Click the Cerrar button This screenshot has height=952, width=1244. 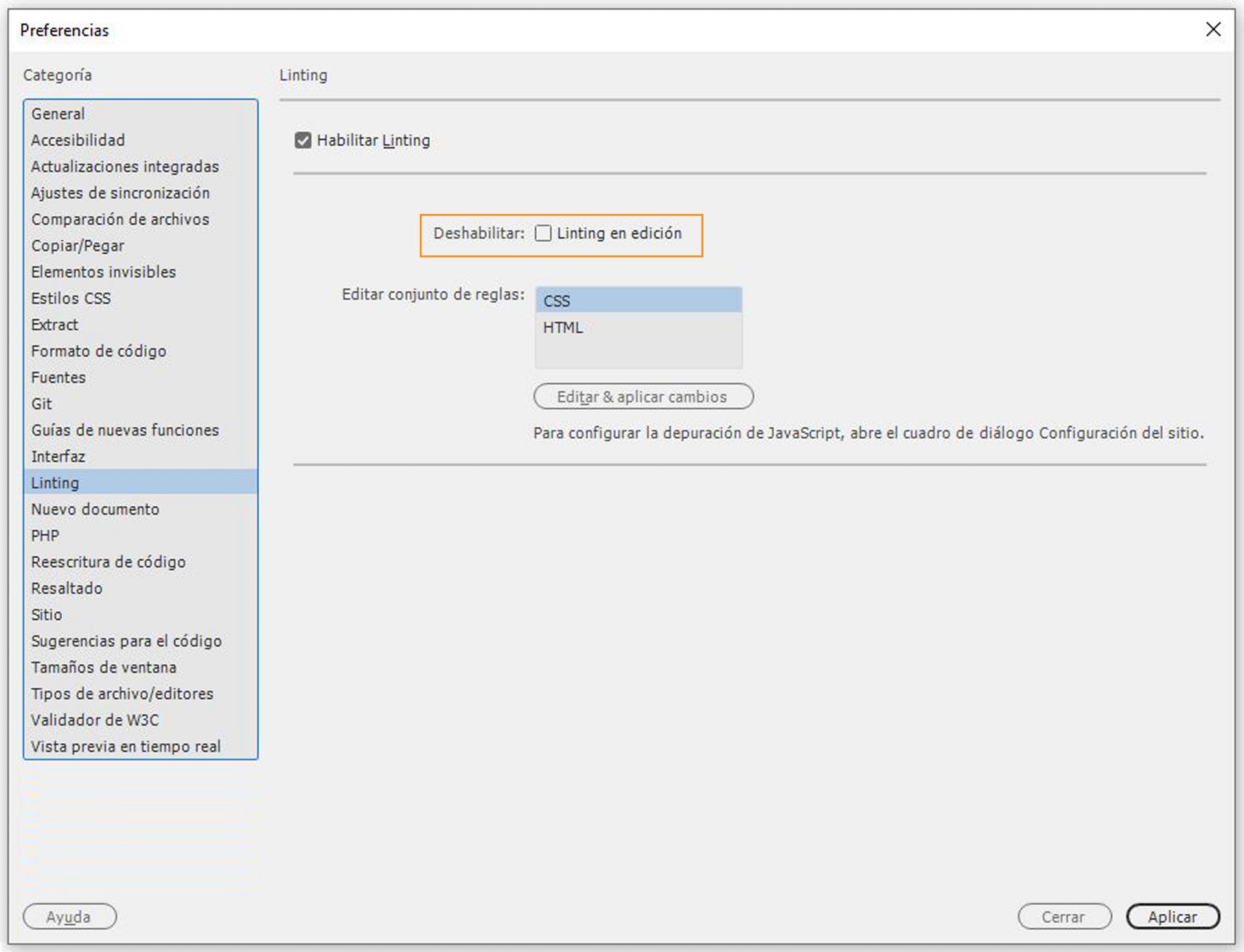click(1063, 917)
